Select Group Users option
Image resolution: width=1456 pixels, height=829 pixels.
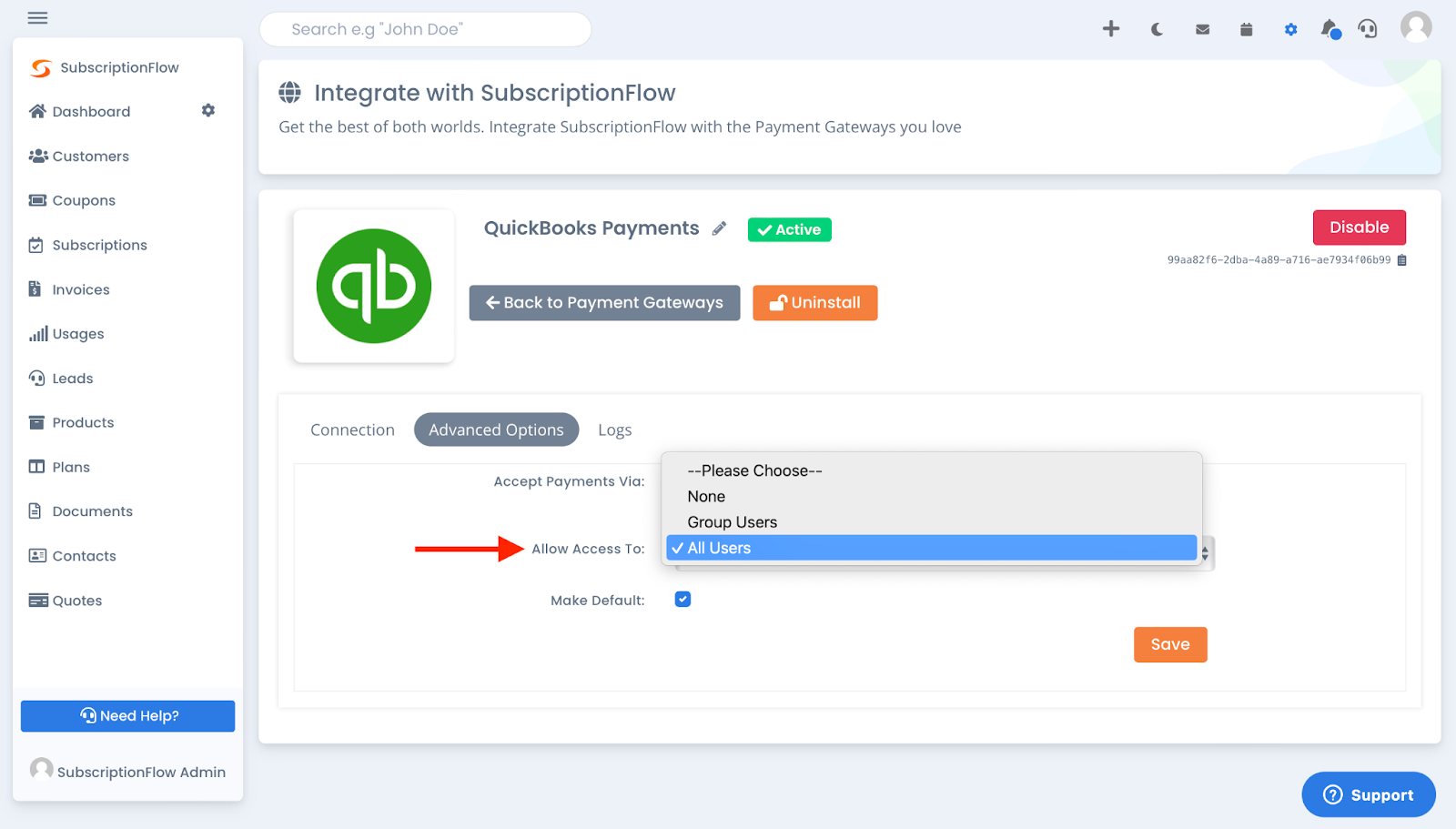point(932,522)
